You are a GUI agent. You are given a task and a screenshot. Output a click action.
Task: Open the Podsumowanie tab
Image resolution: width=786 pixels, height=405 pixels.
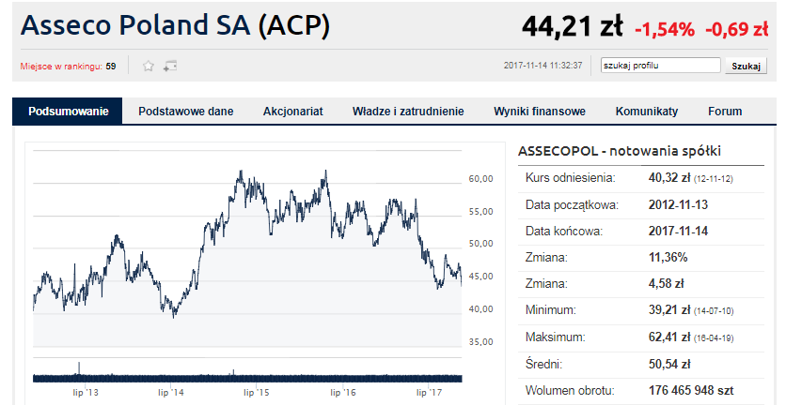click(x=68, y=111)
